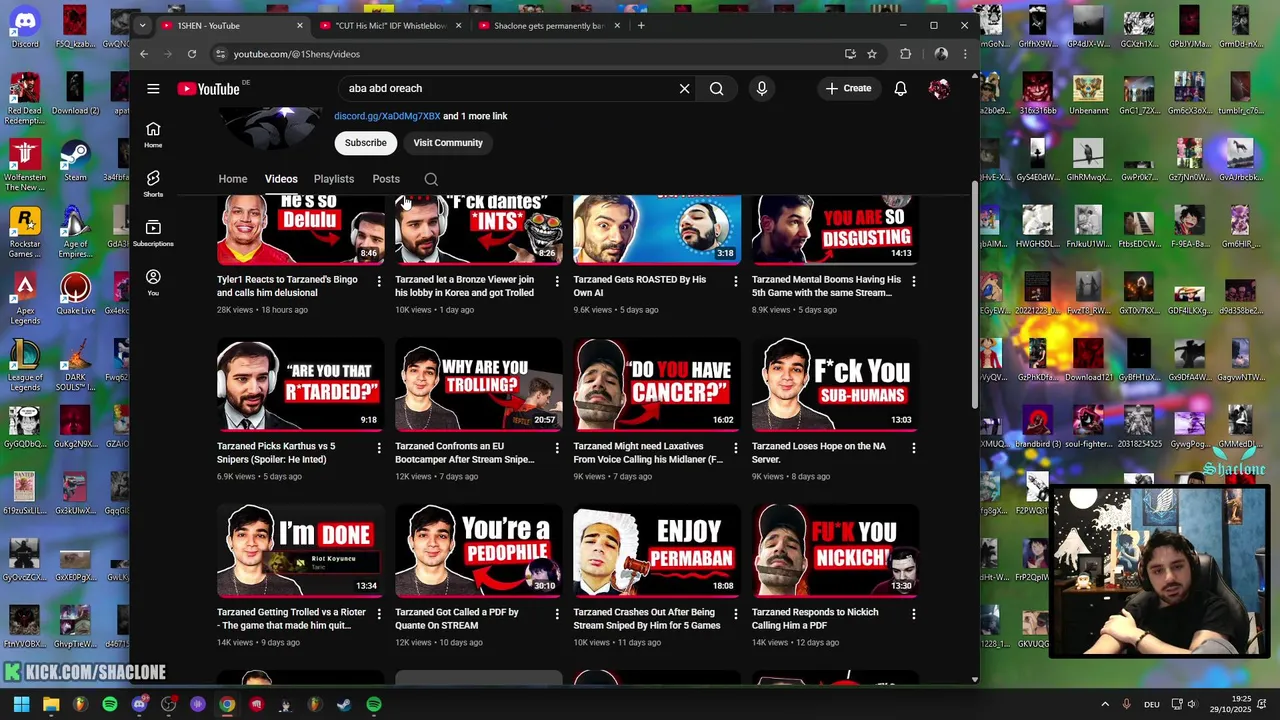Click the Visit Community button
The height and width of the screenshot is (720, 1280).
tap(448, 143)
